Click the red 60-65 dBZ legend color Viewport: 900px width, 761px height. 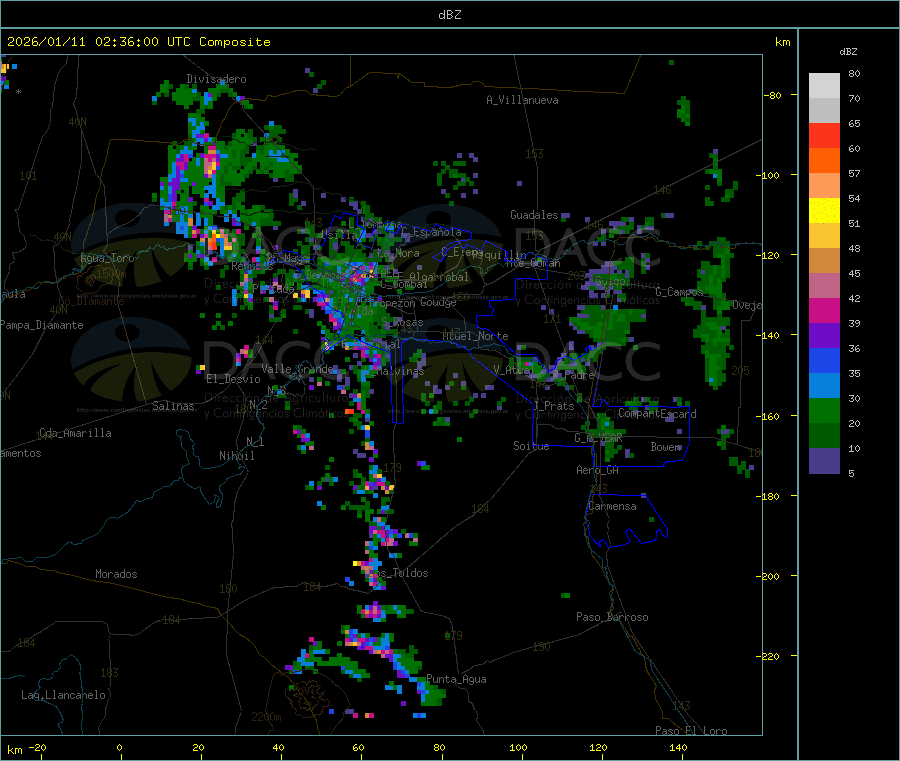824,135
